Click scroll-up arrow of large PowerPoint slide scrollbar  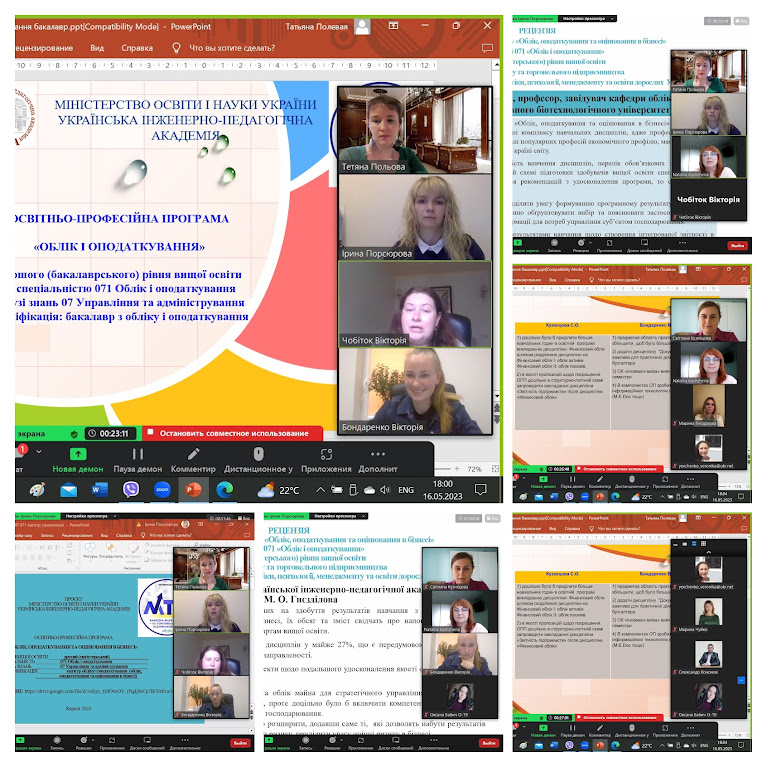[x=497, y=64]
